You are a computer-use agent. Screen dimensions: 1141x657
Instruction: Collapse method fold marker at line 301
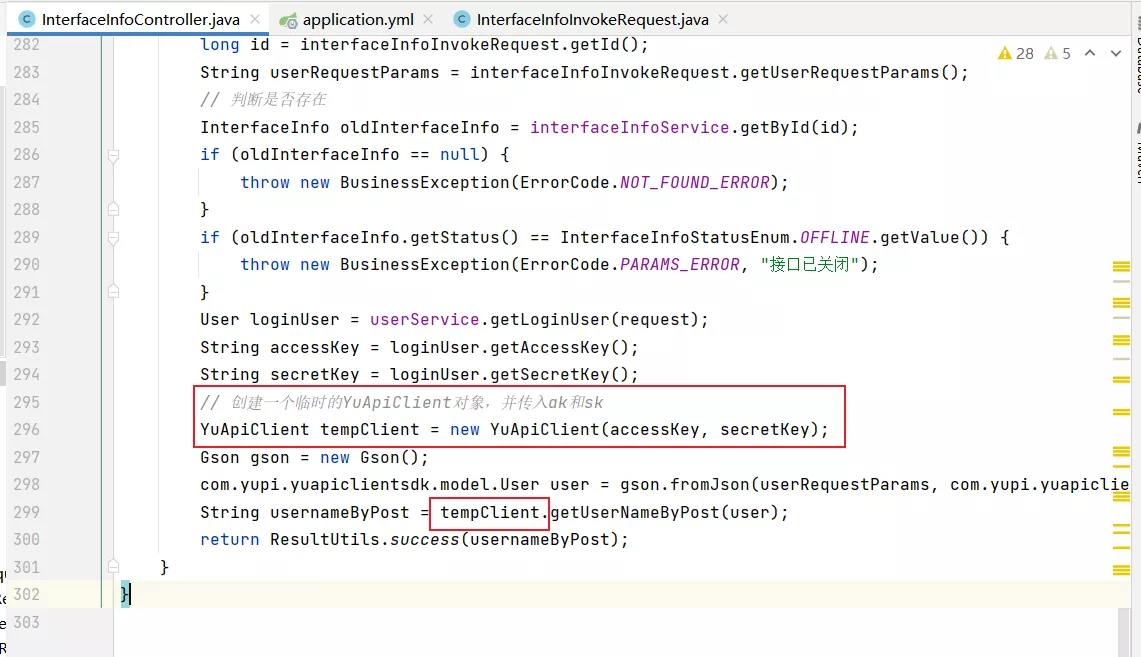(114, 566)
